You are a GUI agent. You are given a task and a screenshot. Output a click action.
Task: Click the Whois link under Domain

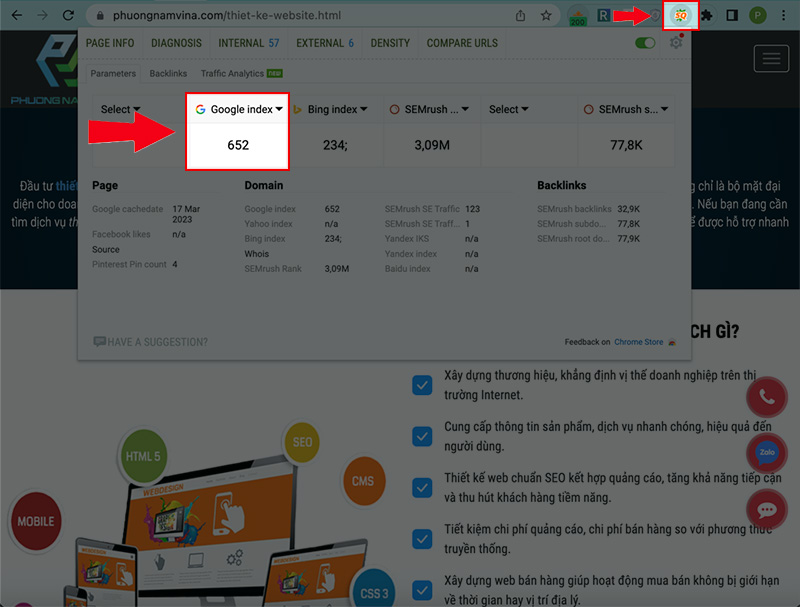(256, 254)
